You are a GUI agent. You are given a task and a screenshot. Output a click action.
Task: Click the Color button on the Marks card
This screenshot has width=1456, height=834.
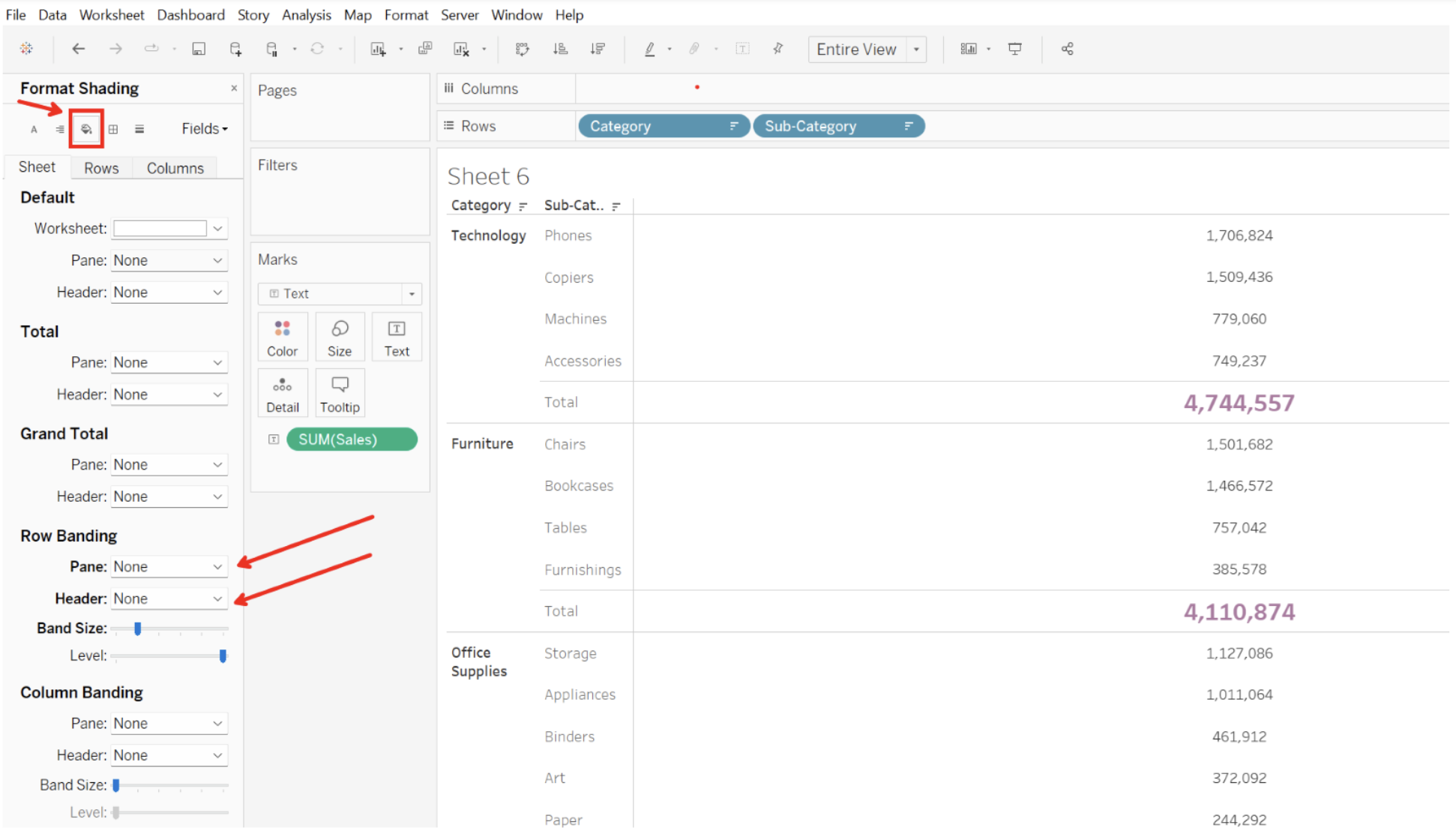[x=283, y=336]
